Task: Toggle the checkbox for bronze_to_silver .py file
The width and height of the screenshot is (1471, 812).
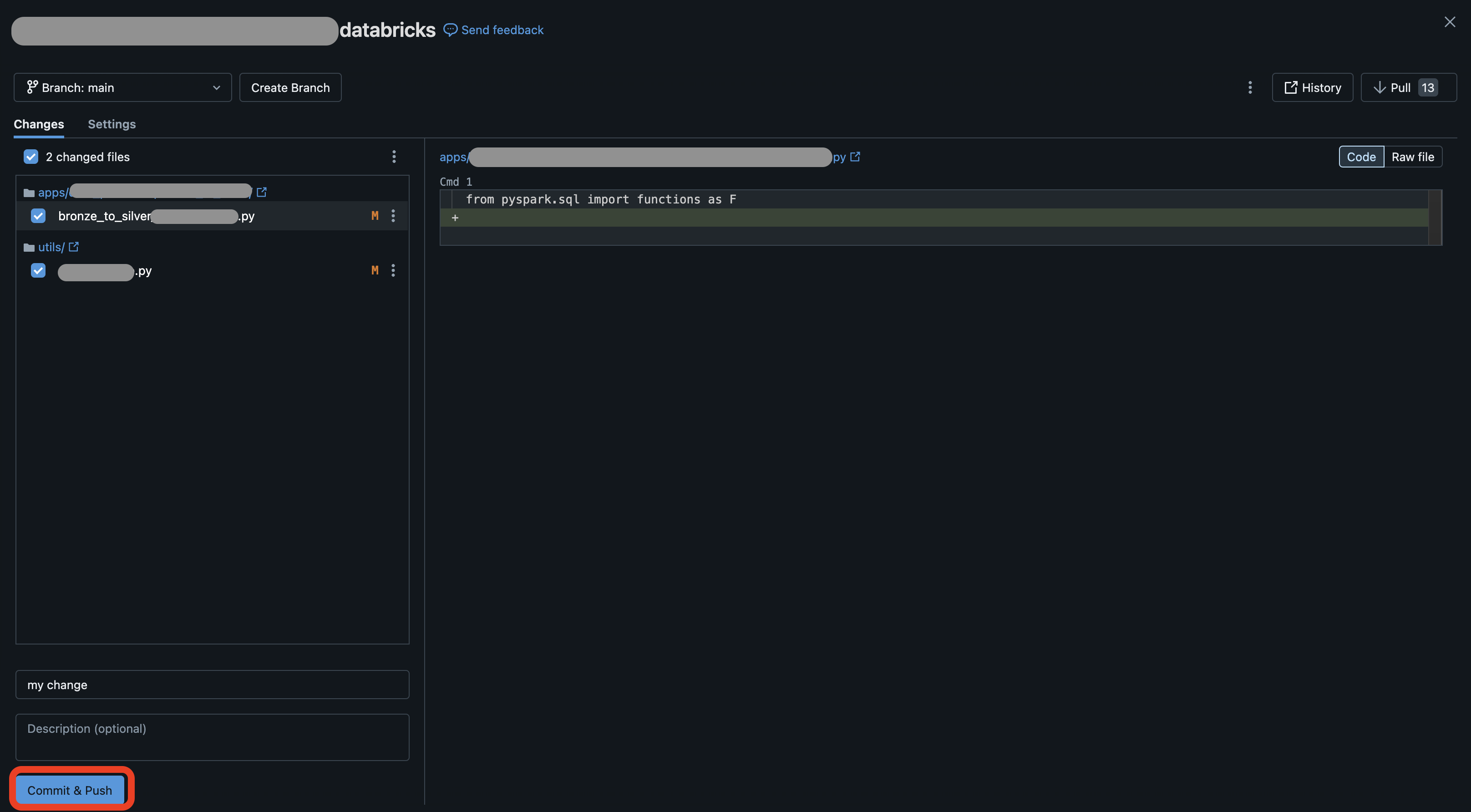Action: [38, 215]
